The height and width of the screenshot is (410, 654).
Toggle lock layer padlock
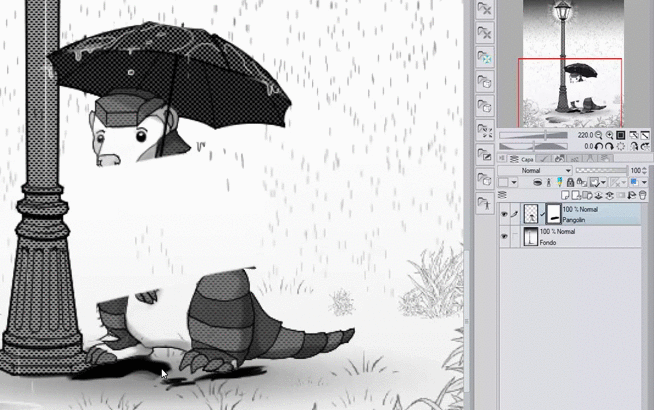tap(571, 182)
